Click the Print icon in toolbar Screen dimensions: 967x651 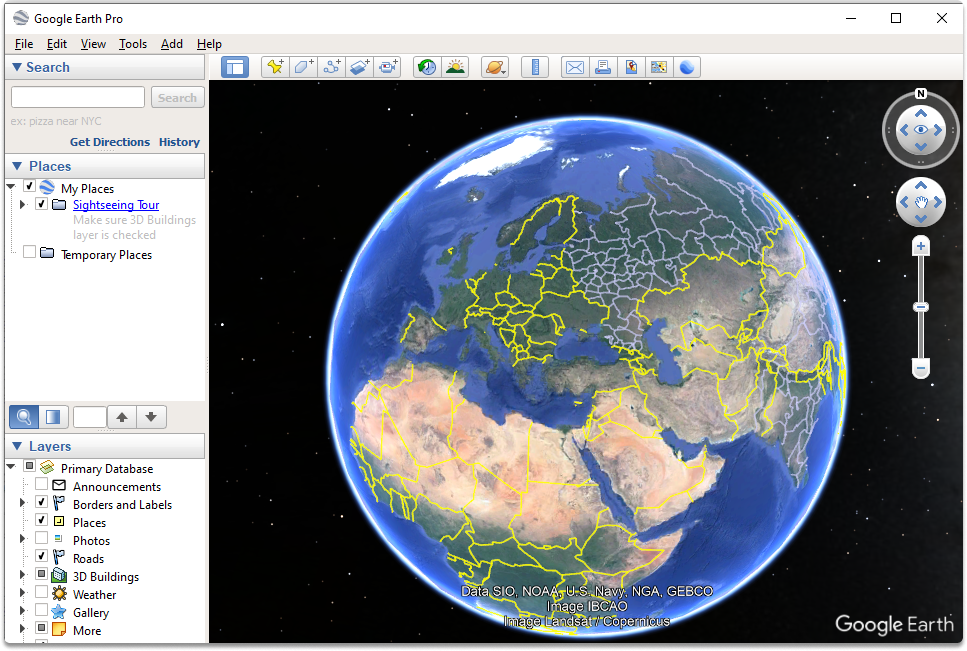point(603,67)
